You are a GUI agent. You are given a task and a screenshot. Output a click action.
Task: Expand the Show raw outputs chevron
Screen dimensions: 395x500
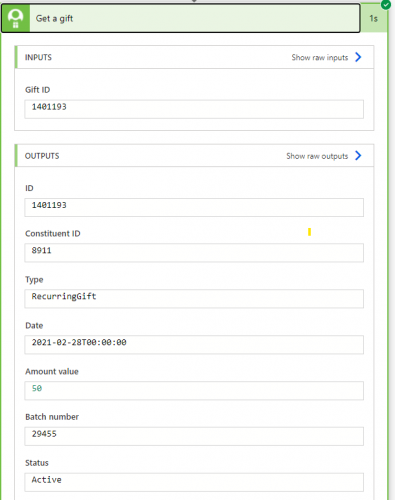[358, 156]
